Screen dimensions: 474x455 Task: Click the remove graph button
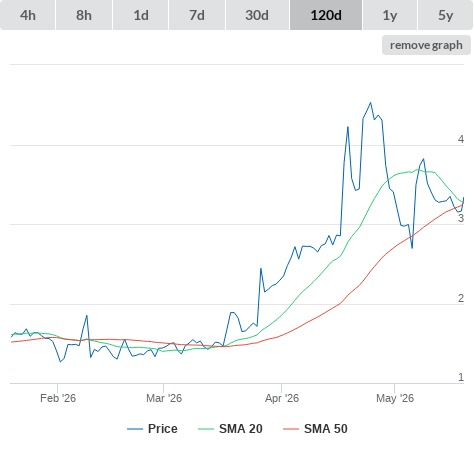pos(426,45)
